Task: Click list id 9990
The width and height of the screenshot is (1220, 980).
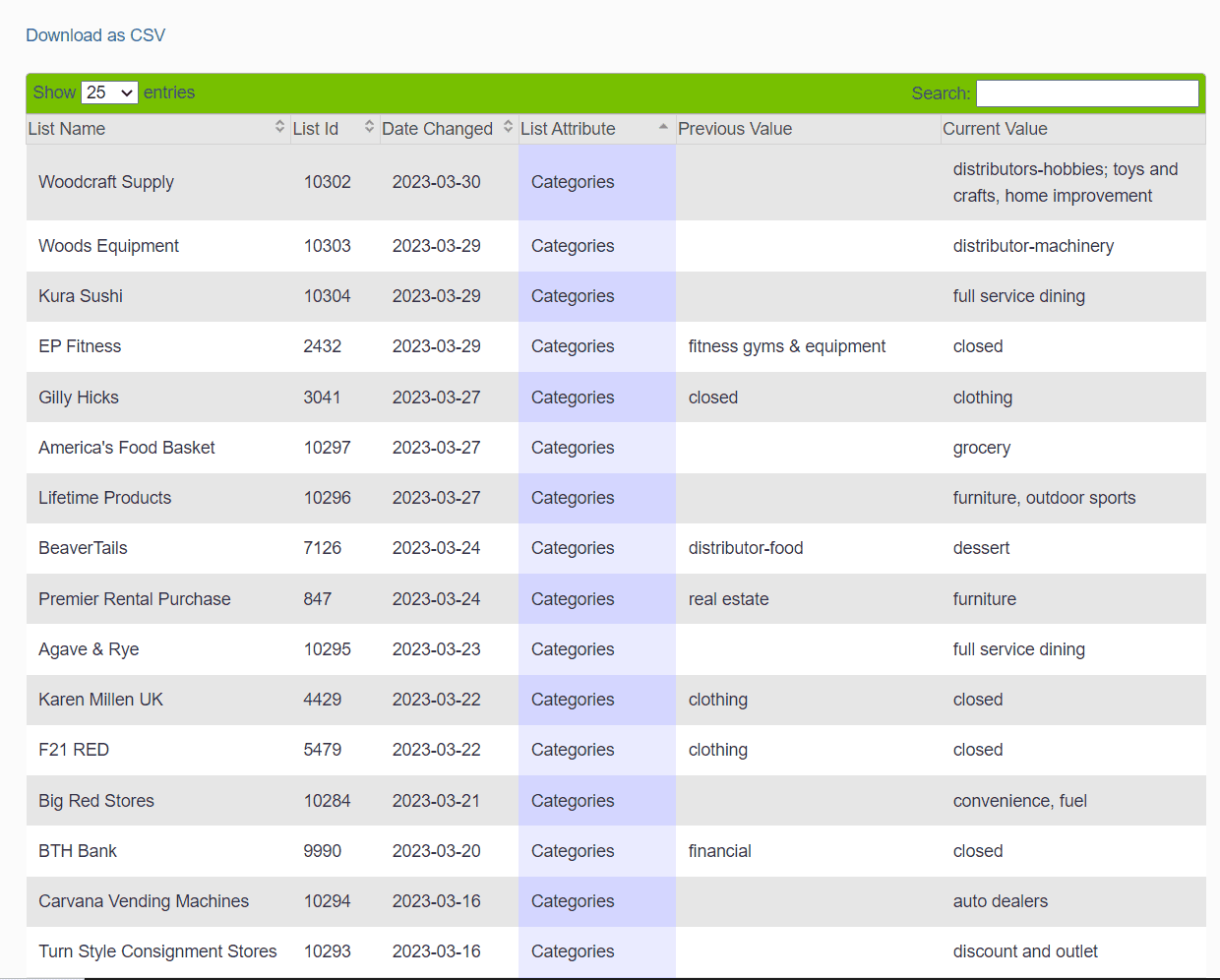Action: (323, 851)
